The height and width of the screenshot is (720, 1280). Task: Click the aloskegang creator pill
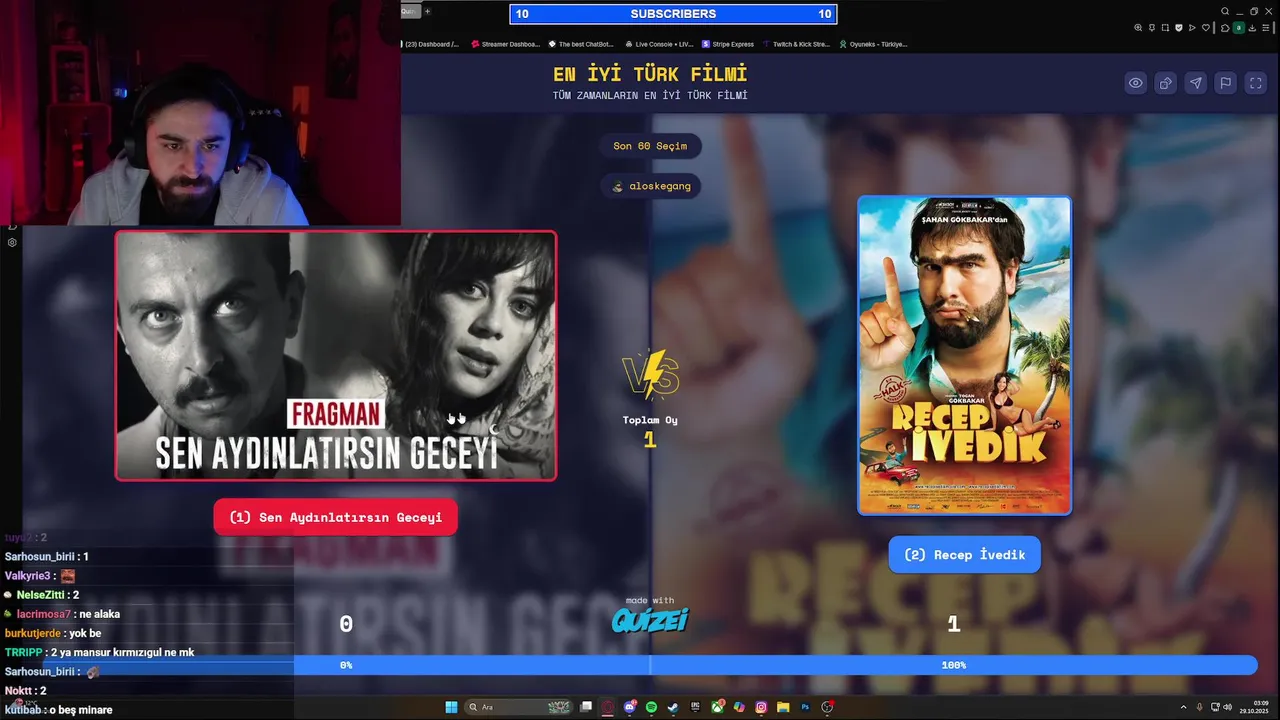click(x=650, y=186)
